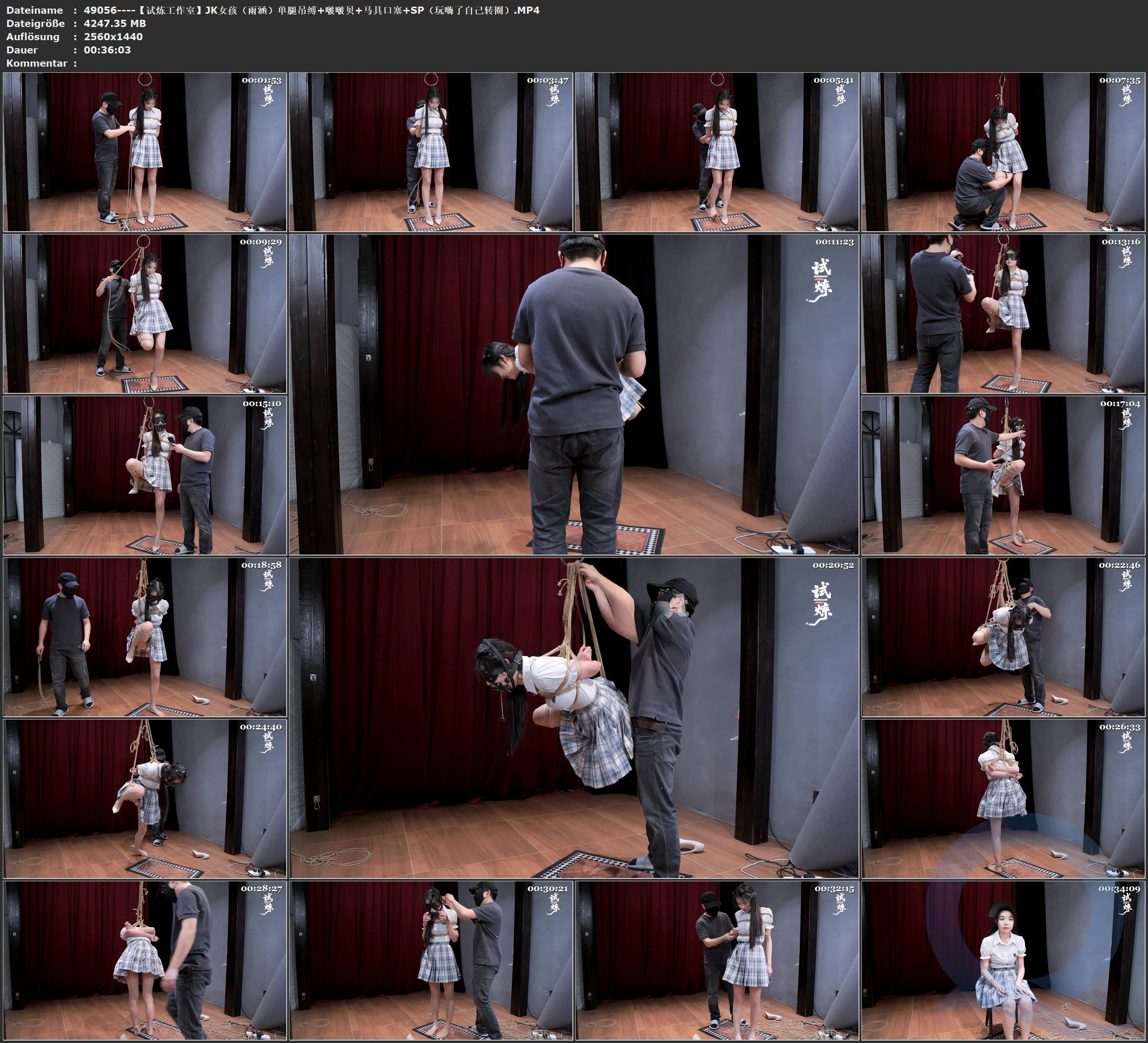Open the frame at 00:03:47
This screenshot has height=1043, width=1148.
[431, 151]
